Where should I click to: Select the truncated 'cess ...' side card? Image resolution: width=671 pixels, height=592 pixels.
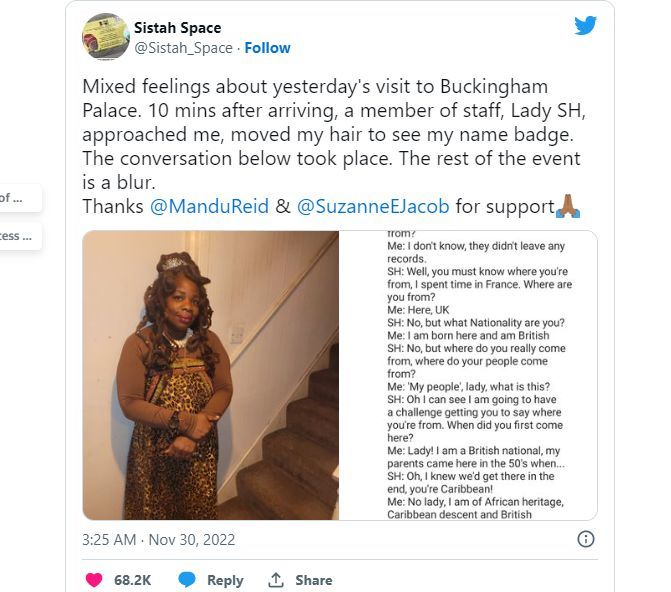click(19, 236)
